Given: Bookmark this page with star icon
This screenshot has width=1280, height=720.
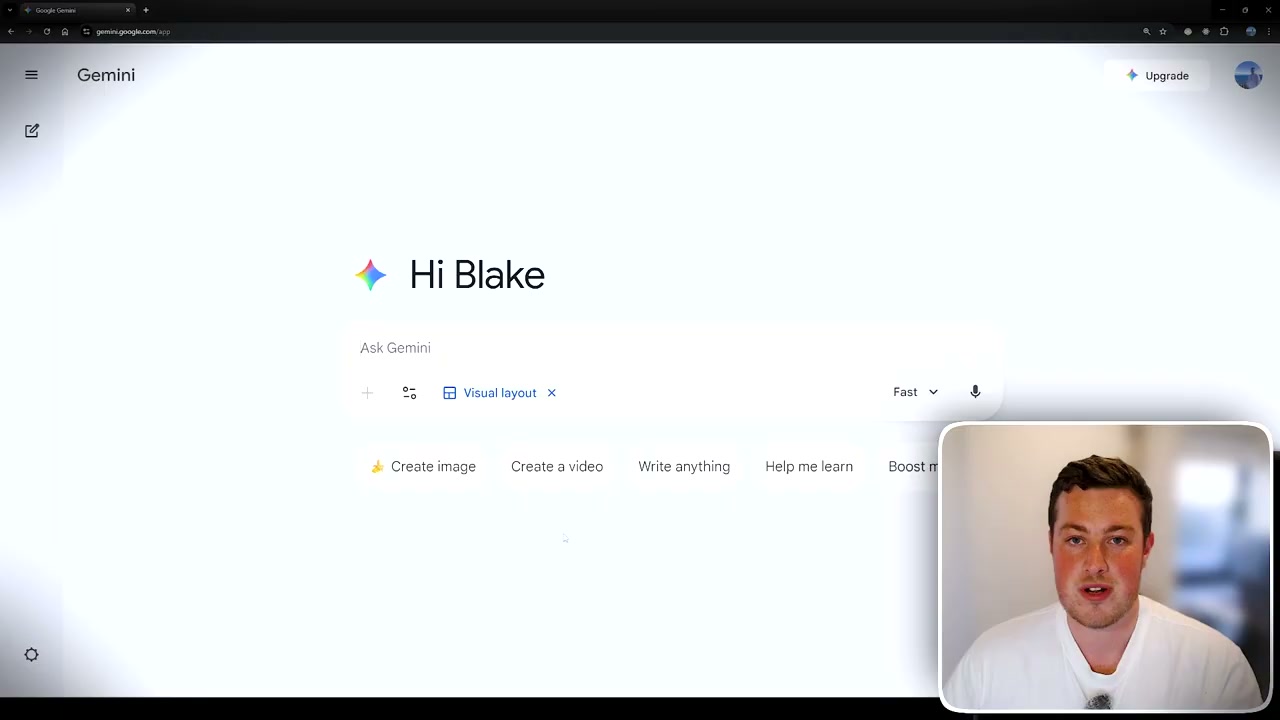Looking at the screenshot, I should coord(1163,31).
